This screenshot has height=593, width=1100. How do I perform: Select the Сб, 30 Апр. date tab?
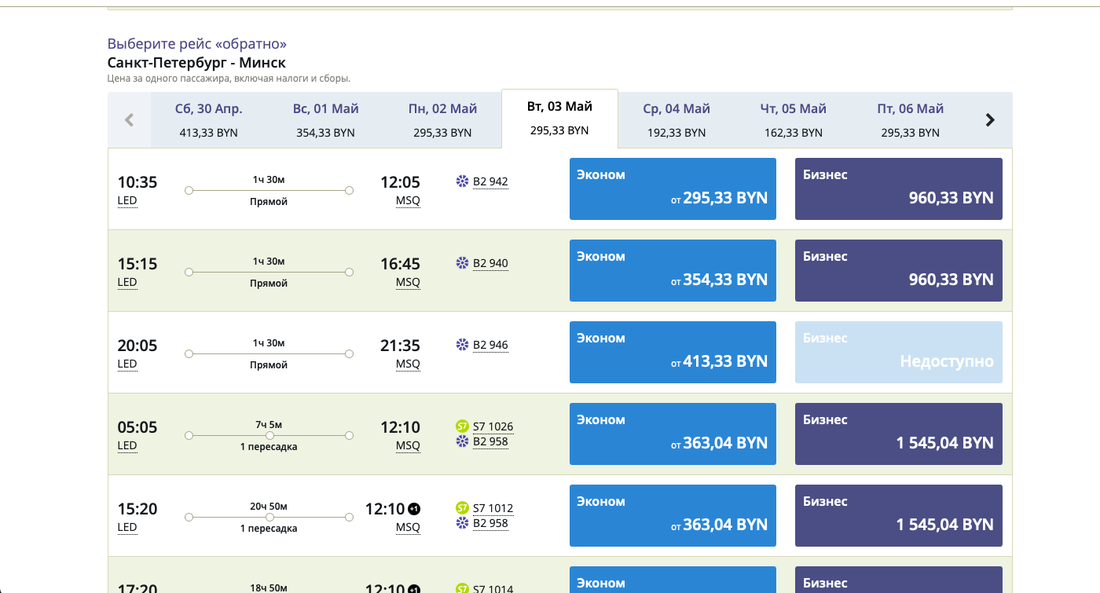(208, 120)
